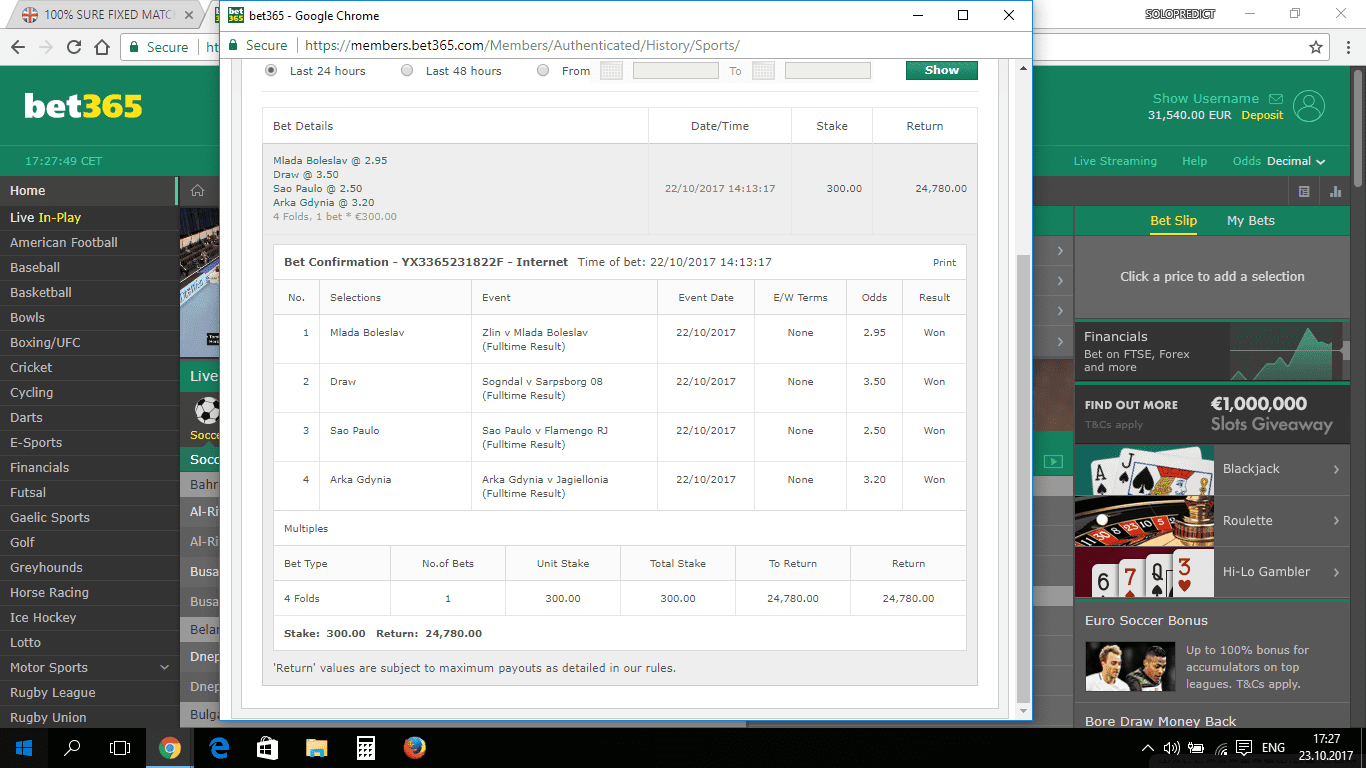Click the popup address bar URL
This screenshot has width=1366, height=768.
point(522,45)
